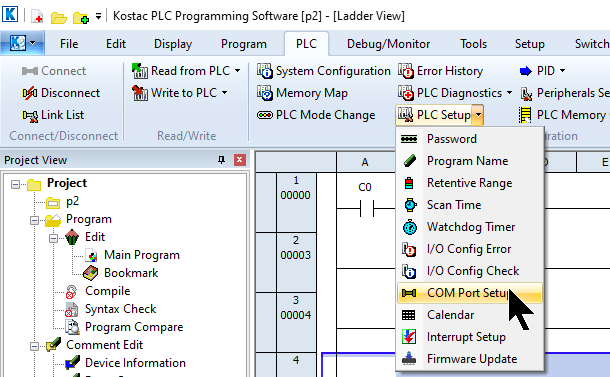The height and width of the screenshot is (377, 610).
Task: Click the PID button
Action: point(537,71)
